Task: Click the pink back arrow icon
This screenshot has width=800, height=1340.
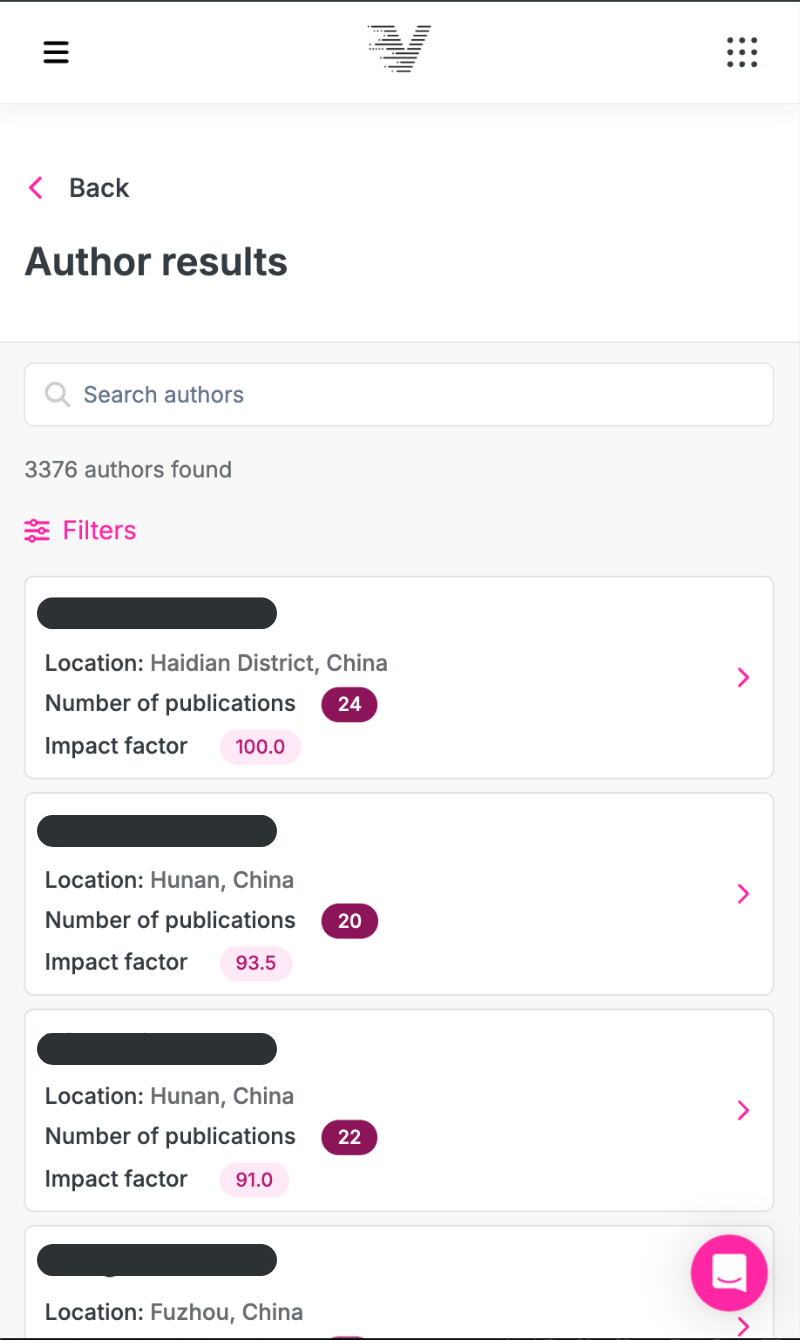Action: 36,188
